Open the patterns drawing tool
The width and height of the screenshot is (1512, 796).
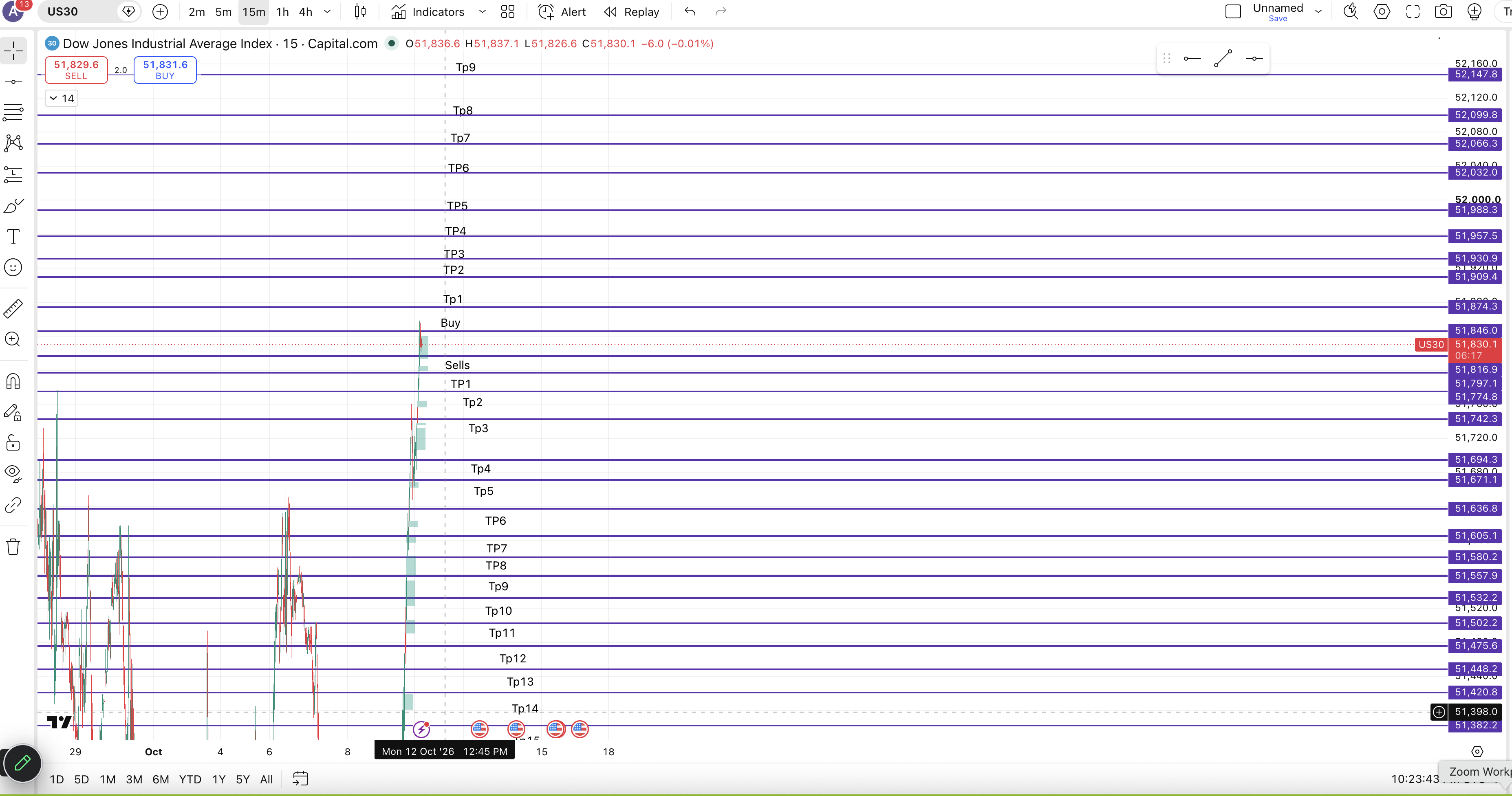point(13,143)
